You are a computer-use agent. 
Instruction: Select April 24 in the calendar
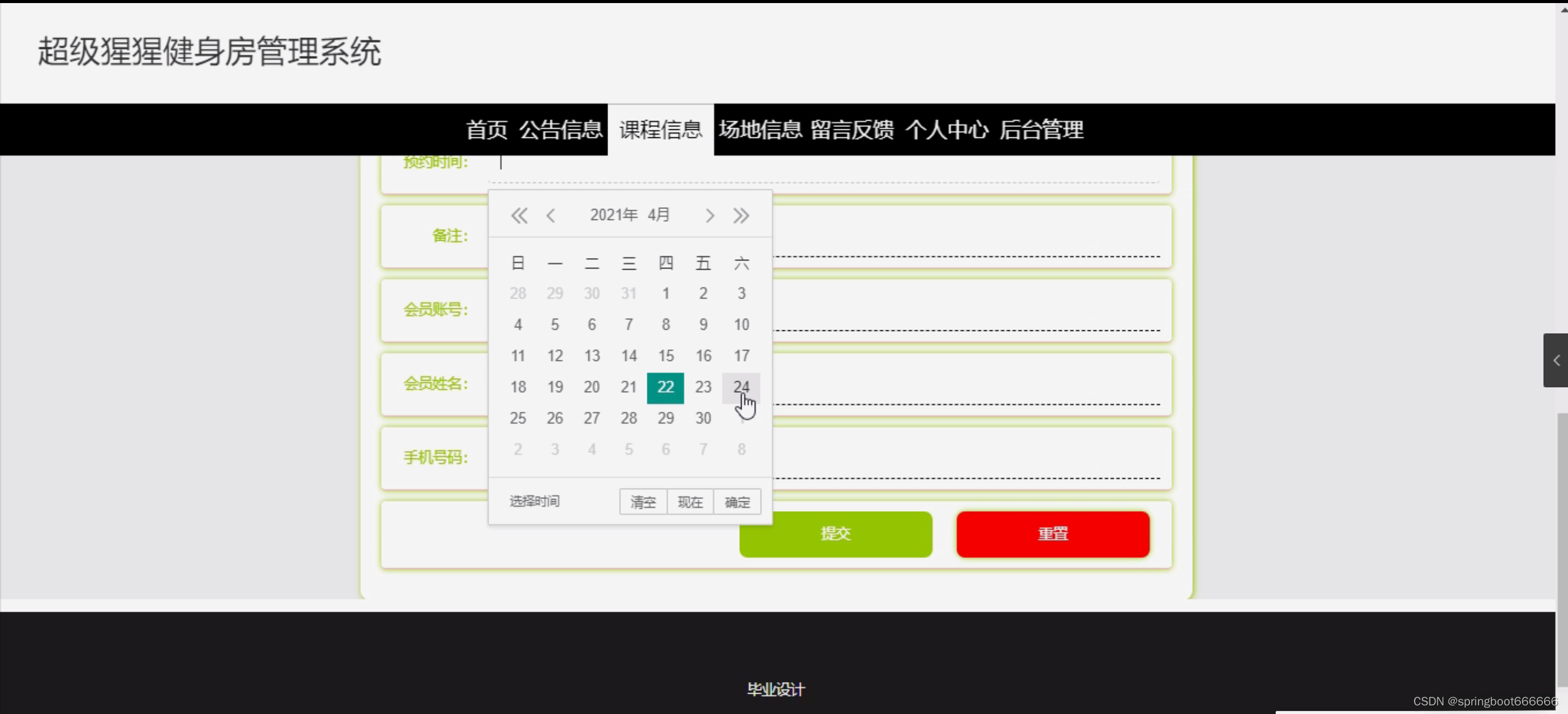(x=741, y=387)
